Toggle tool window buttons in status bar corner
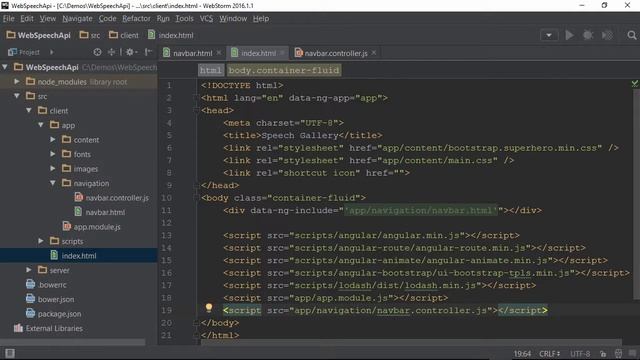640x360 pixels. coord(10,353)
